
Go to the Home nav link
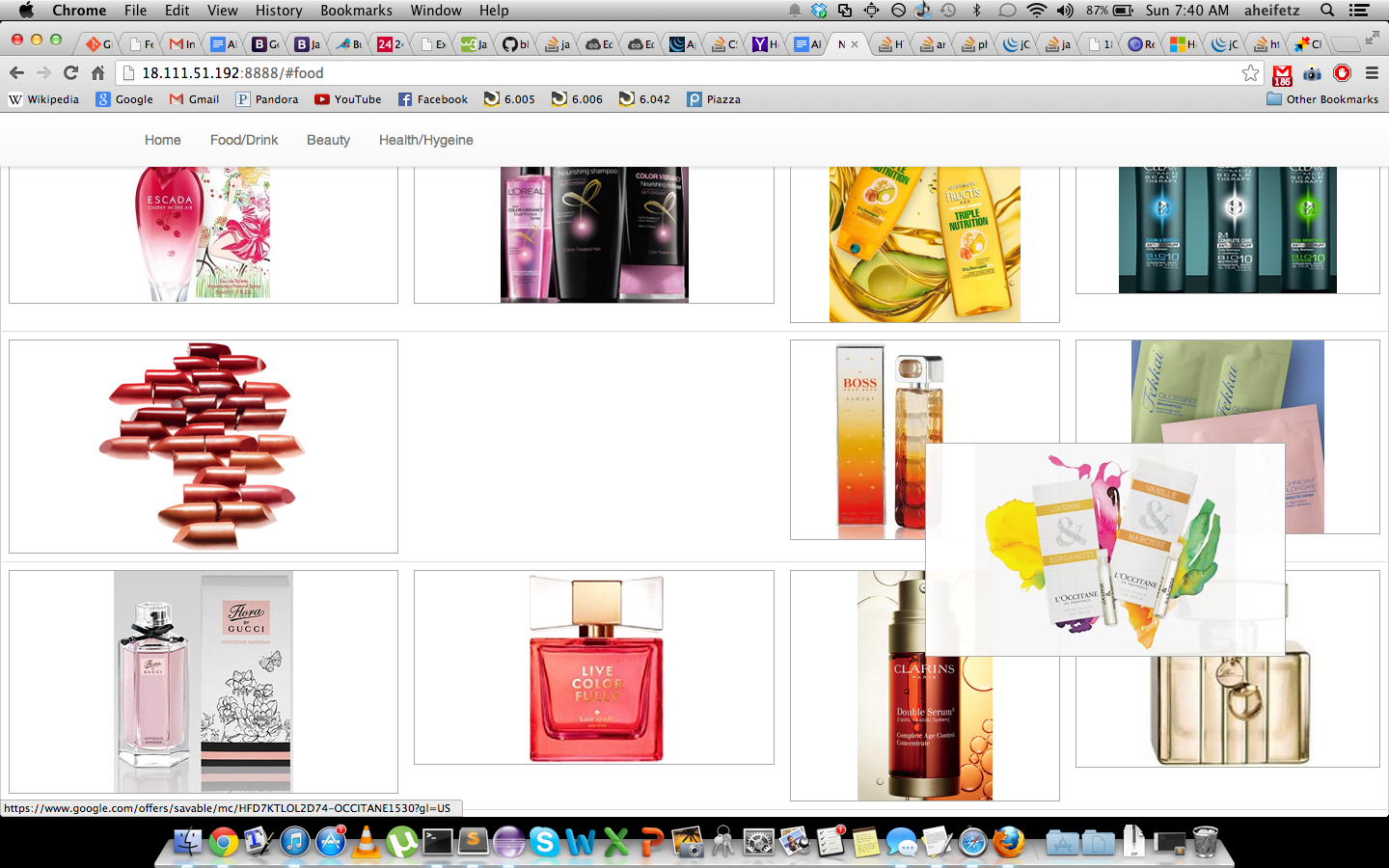tap(163, 140)
